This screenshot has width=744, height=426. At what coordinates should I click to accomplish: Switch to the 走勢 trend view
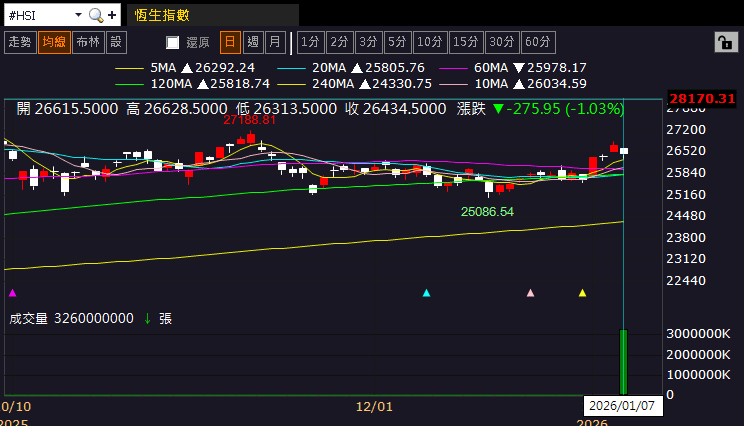20,42
